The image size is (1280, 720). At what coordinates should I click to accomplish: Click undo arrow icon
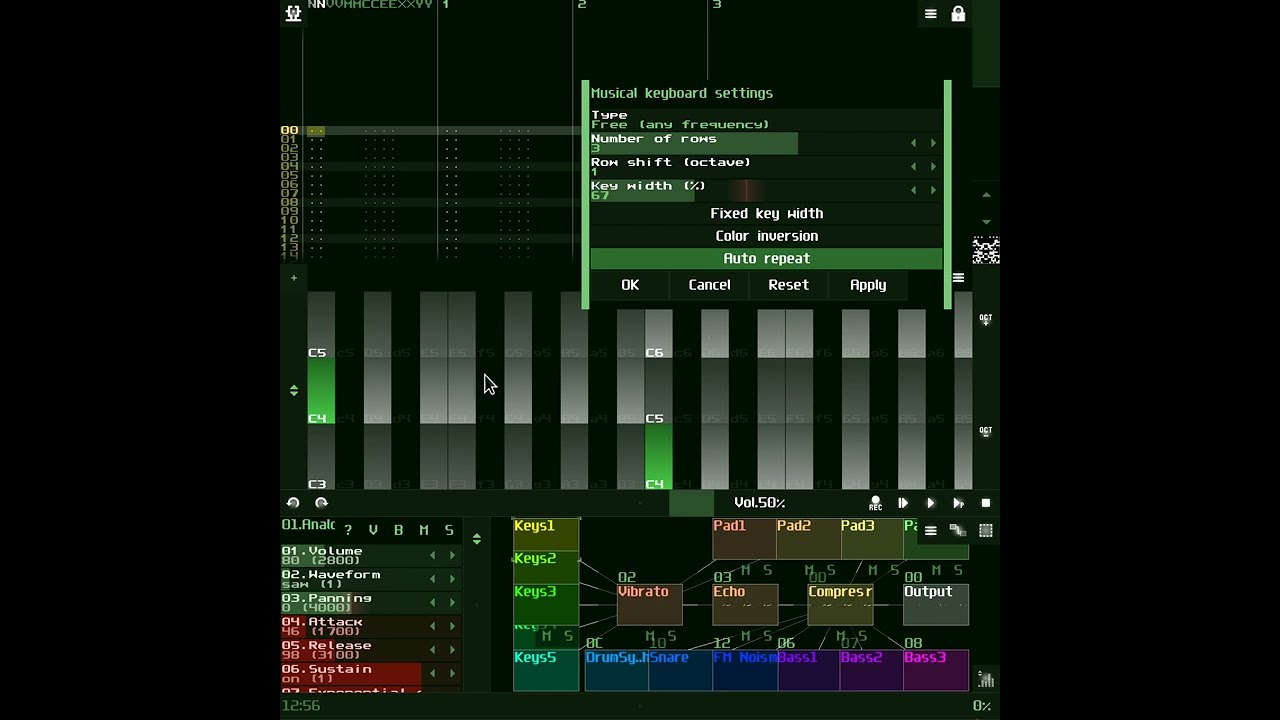tap(293, 503)
